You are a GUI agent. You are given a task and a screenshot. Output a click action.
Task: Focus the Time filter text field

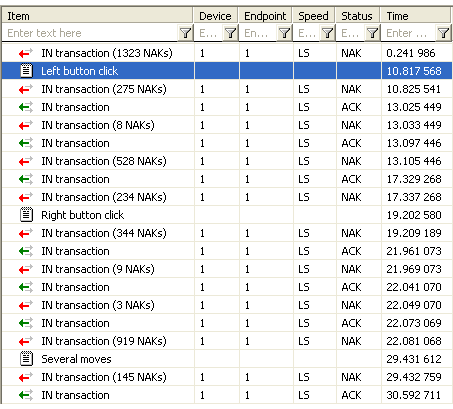coord(409,33)
